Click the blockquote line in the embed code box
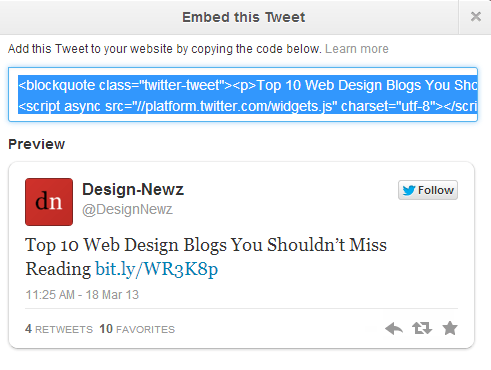 [248, 85]
